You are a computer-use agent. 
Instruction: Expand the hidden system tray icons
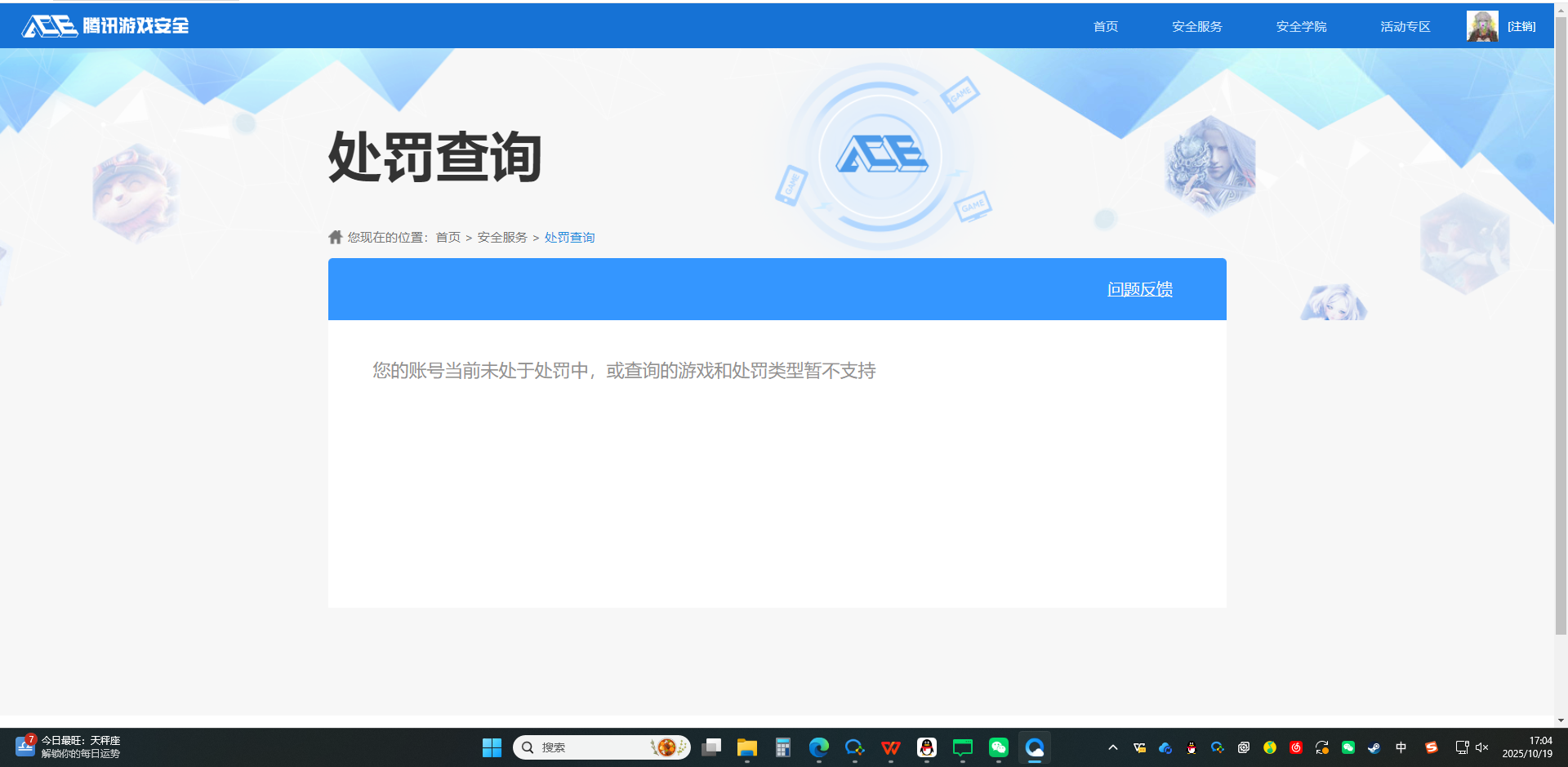tap(1112, 747)
